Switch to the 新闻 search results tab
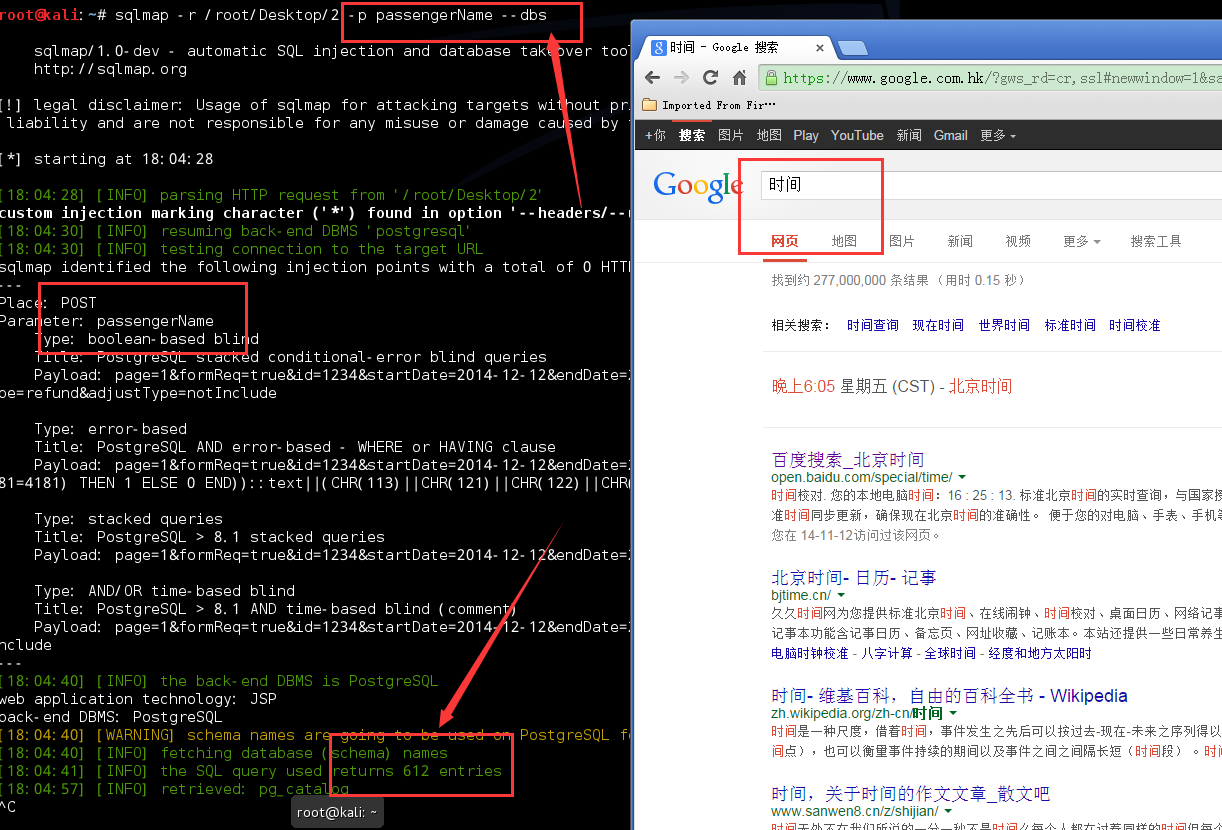Screen dimensions: 1222x830 960,241
